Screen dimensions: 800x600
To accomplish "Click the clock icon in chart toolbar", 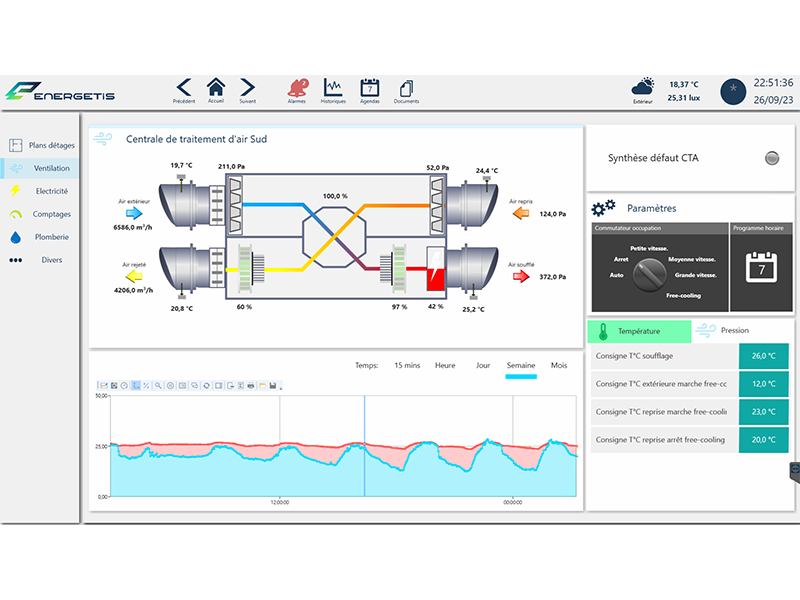I will pos(124,386).
